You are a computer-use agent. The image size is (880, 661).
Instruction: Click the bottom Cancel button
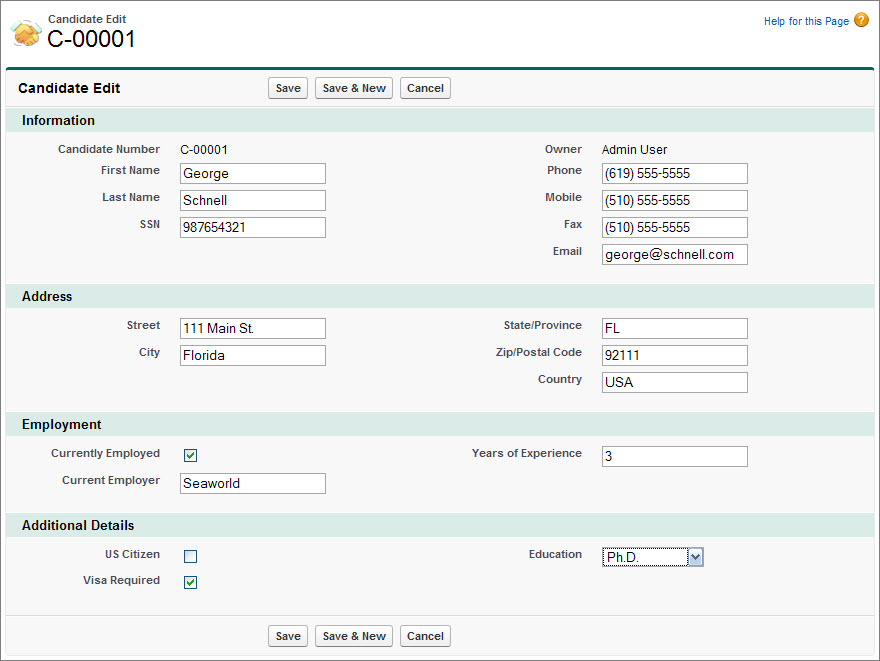[425, 636]
